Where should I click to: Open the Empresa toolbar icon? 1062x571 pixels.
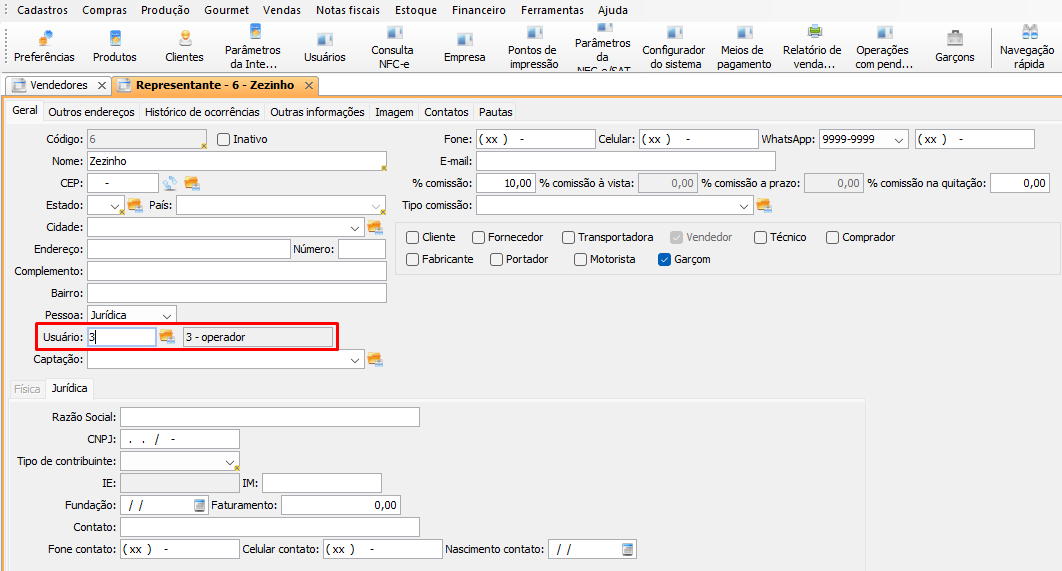pyautogui.click(x=465, y=46)
